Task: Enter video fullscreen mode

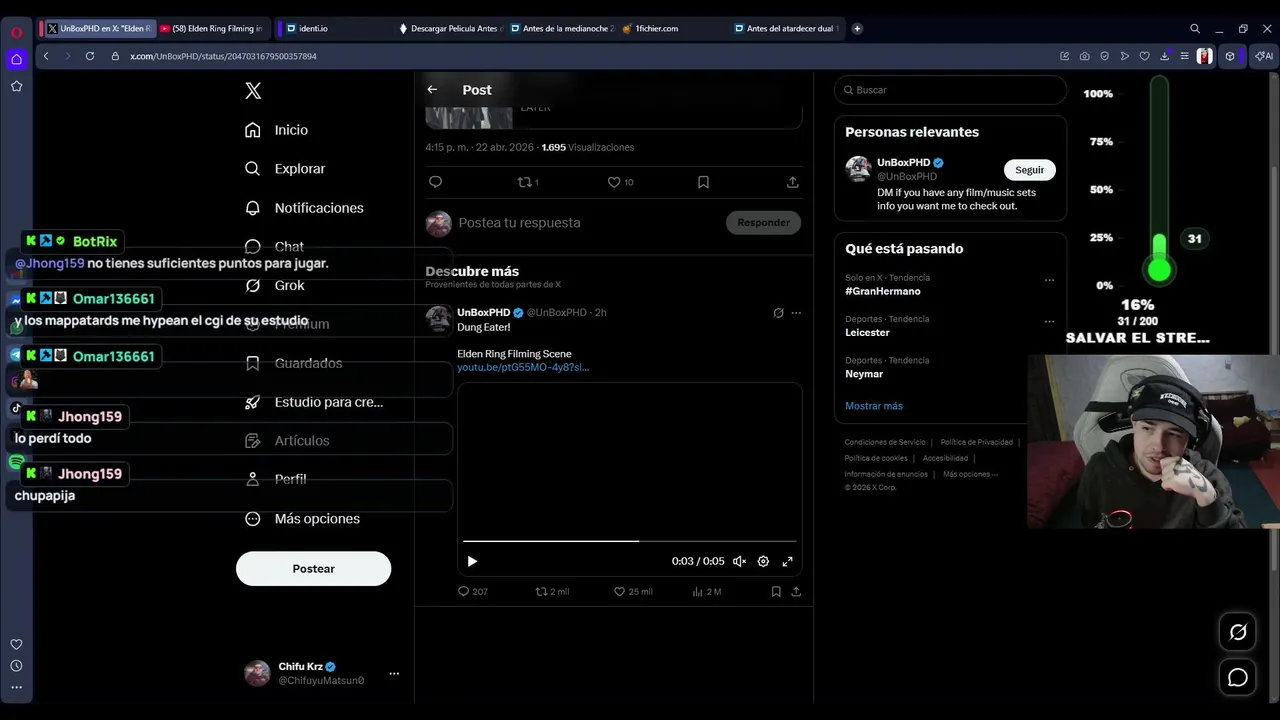Action: pos(787,562)
